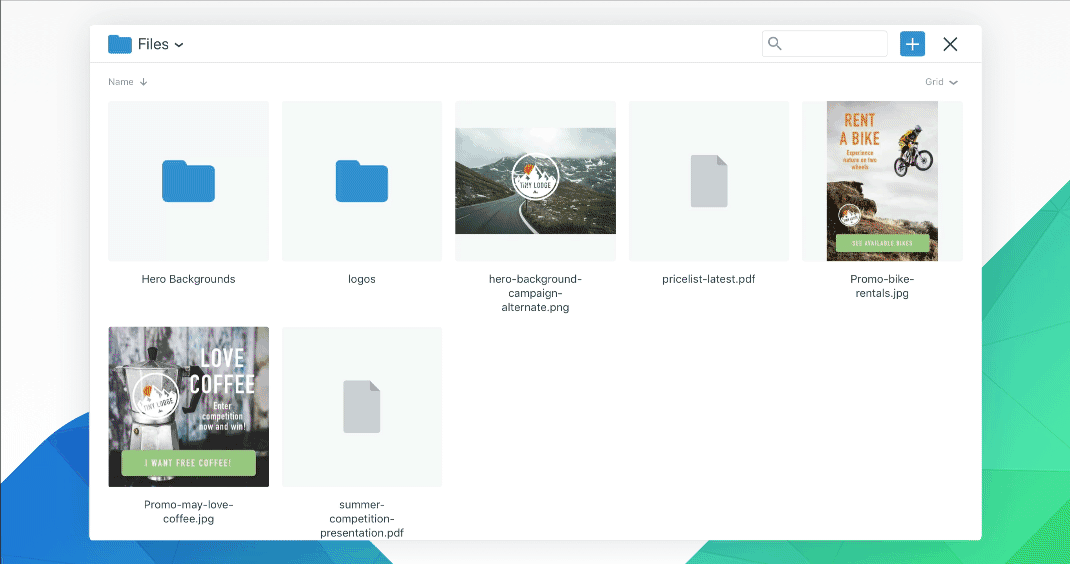The width and height of the screenshot is (1070, 564).
Task: Click the blue Files folder icon in header
Action: coord(120,44)
